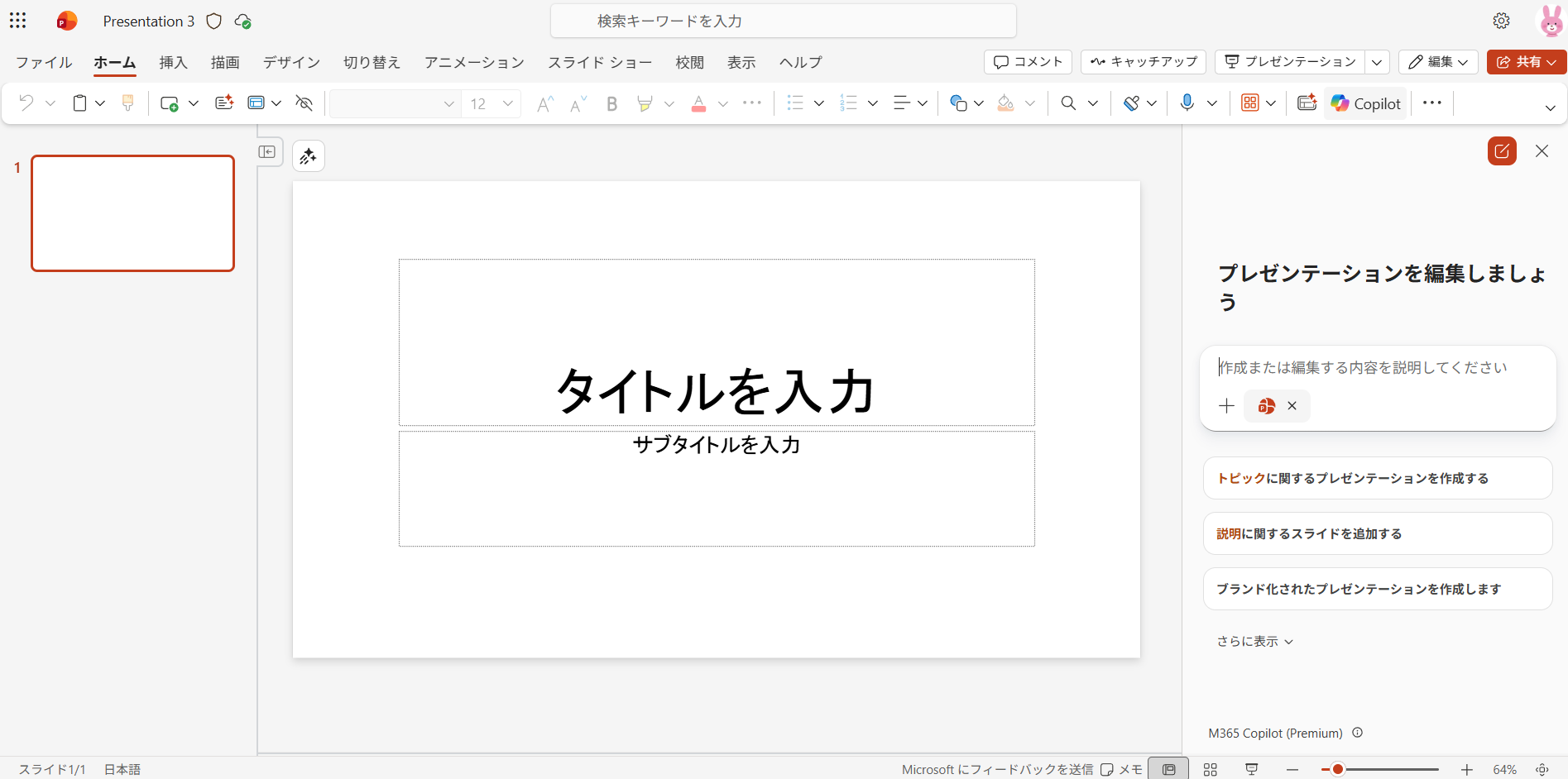Click the 共有 share button
Screen dimensions: 1568x779
coord(1526,62)
